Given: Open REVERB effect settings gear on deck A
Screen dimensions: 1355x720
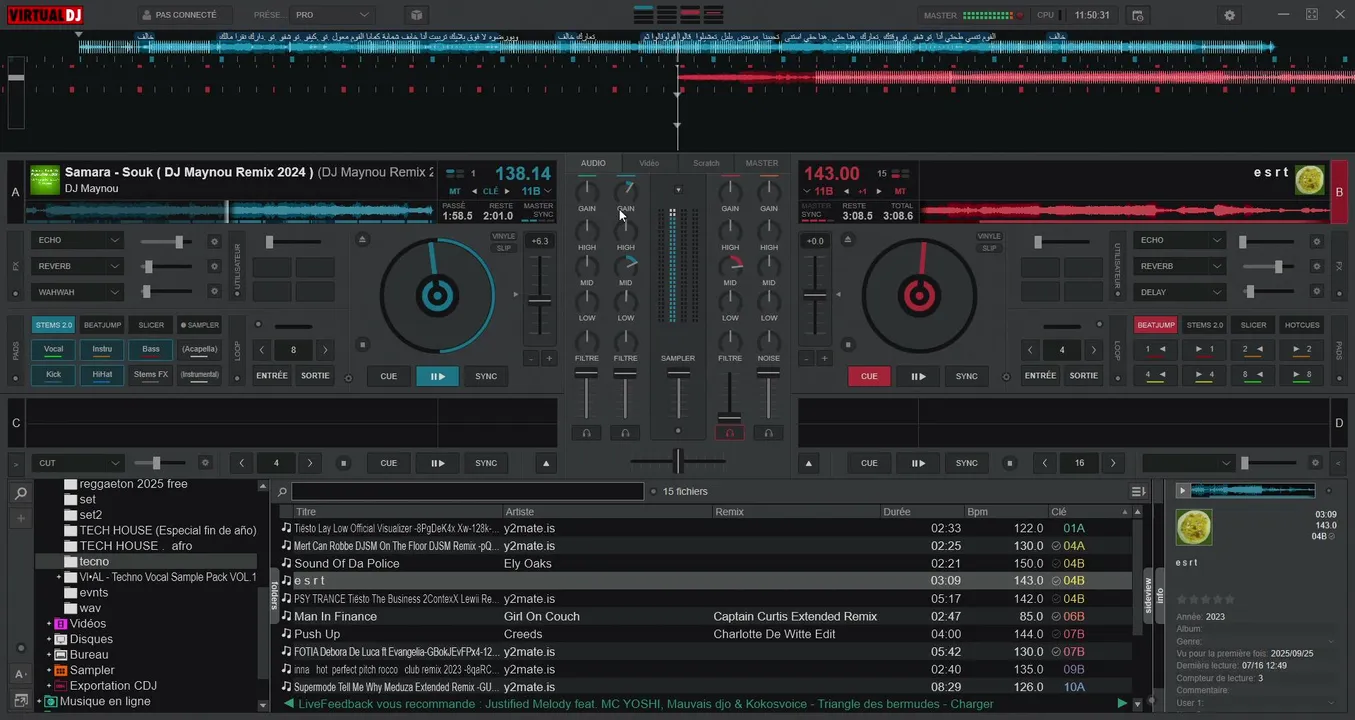Looking at the screenshot, I should (x=213, y=267).
